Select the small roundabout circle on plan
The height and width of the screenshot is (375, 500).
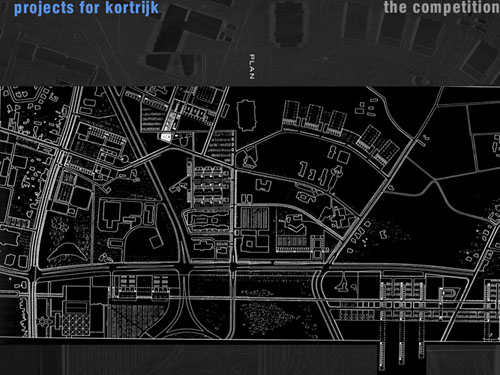click(x=125, y=159)
